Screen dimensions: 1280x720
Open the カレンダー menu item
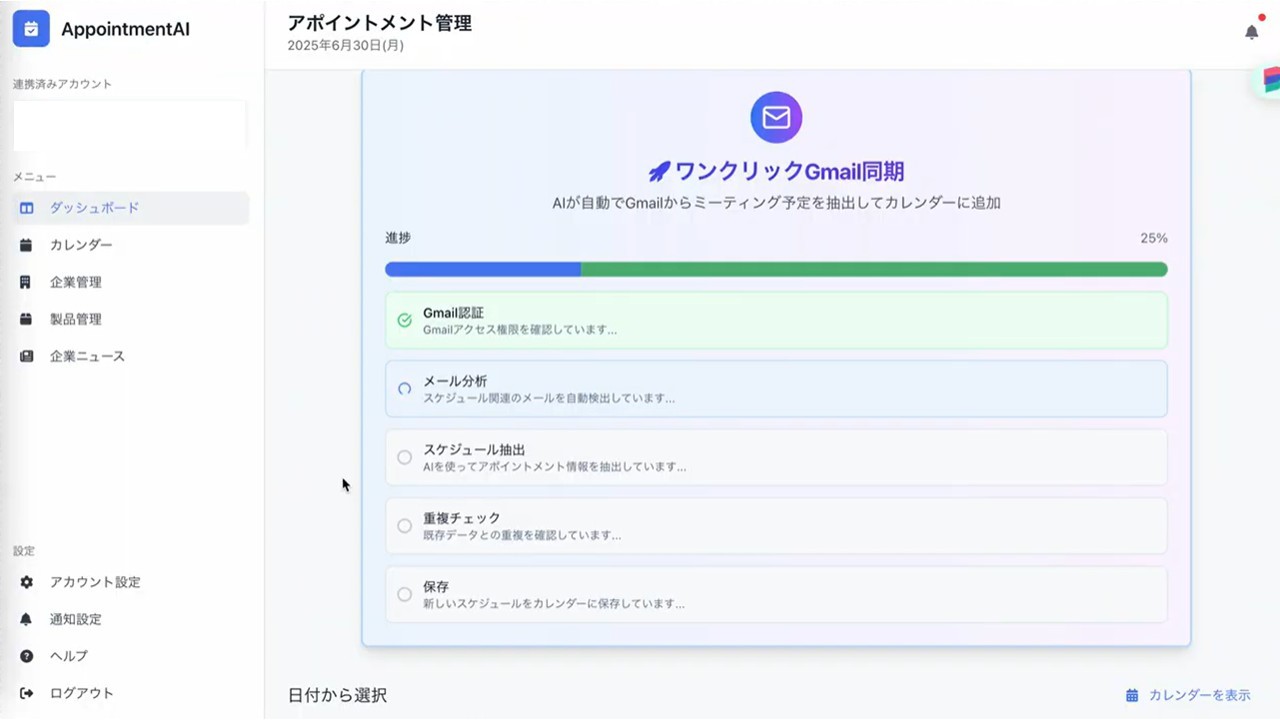[131, 245]
